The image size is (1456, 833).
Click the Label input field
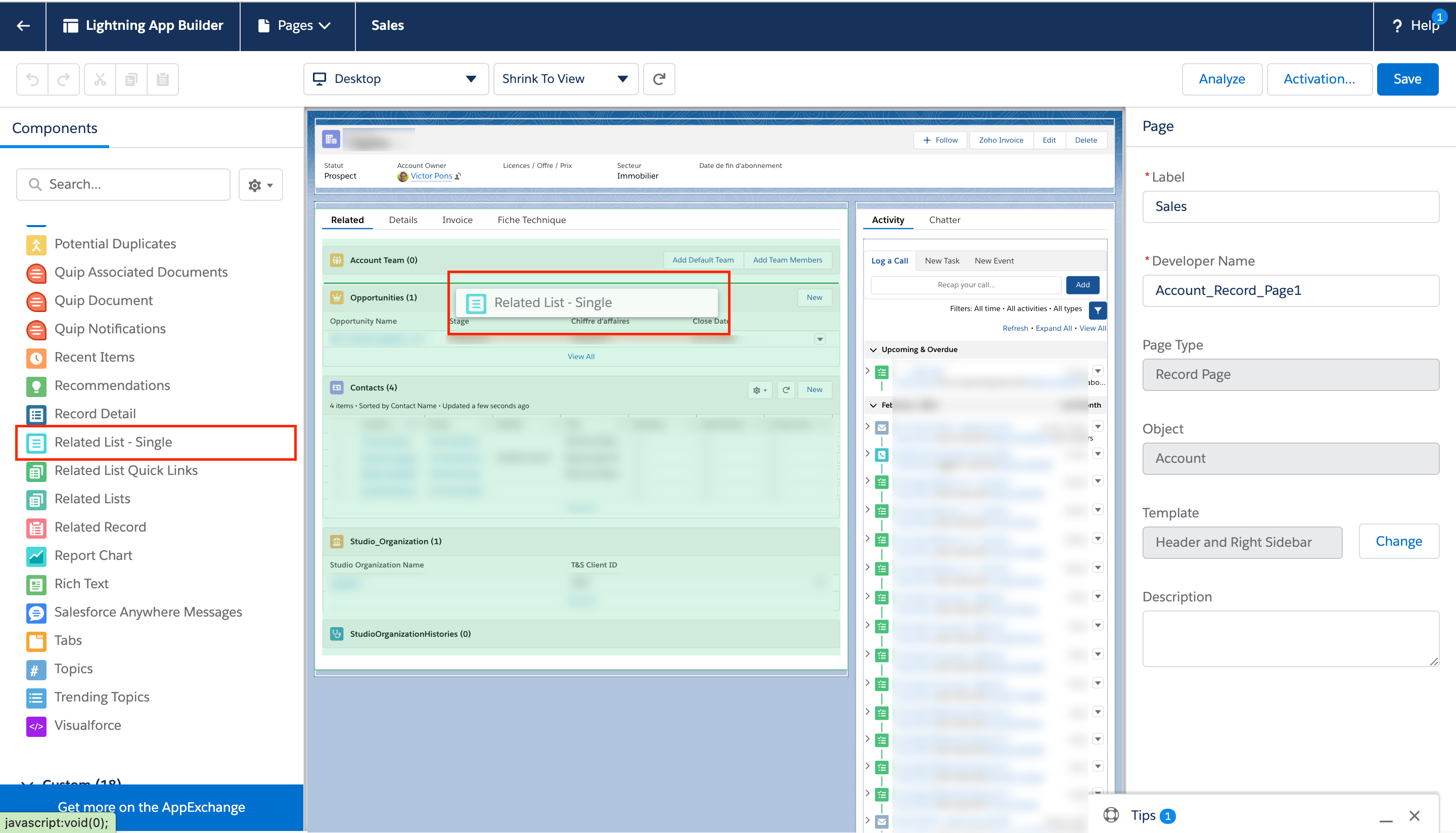pyautogui.click(x=1290, y=206)
